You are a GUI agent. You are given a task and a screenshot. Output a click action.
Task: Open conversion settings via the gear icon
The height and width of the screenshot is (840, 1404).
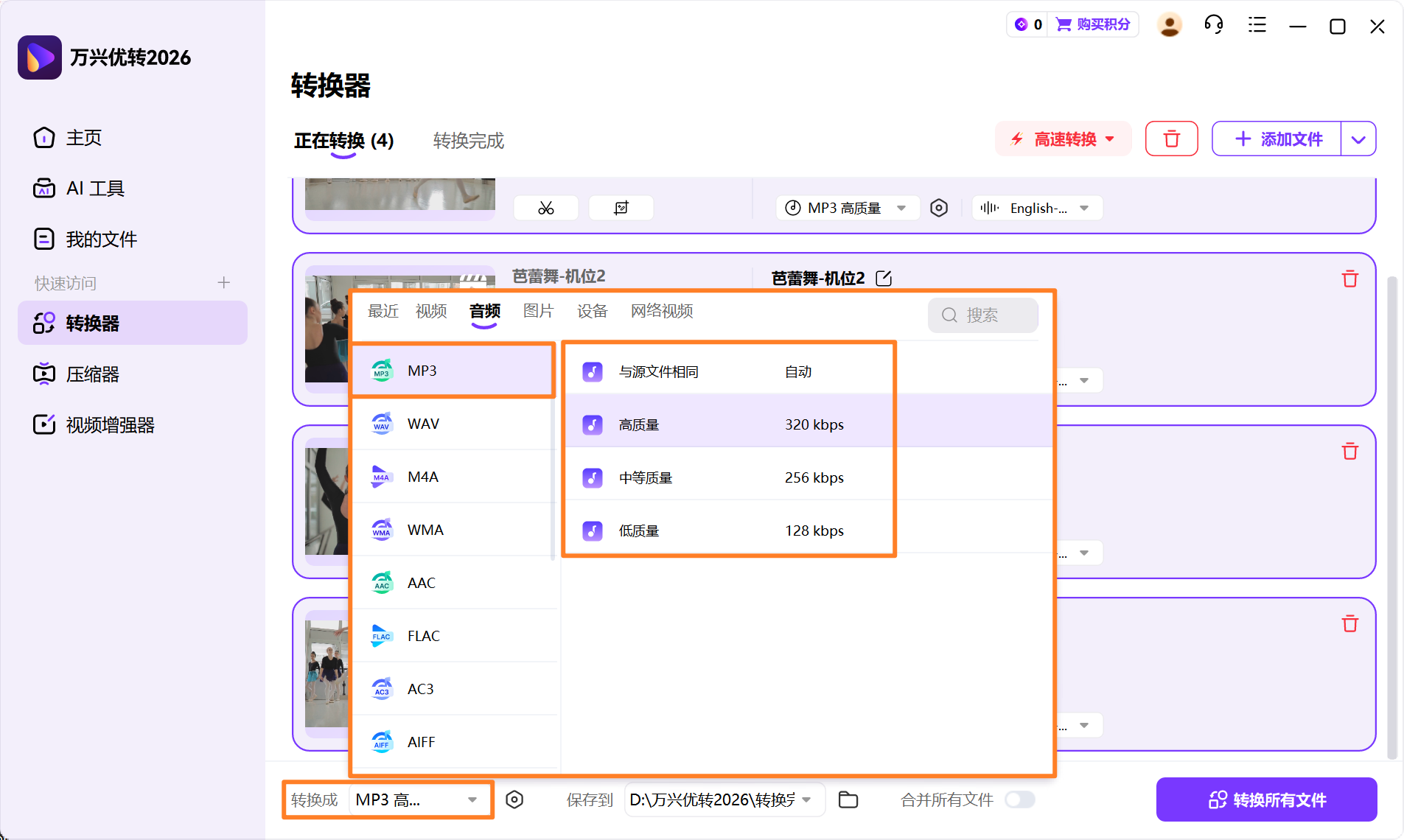point(515,799)
